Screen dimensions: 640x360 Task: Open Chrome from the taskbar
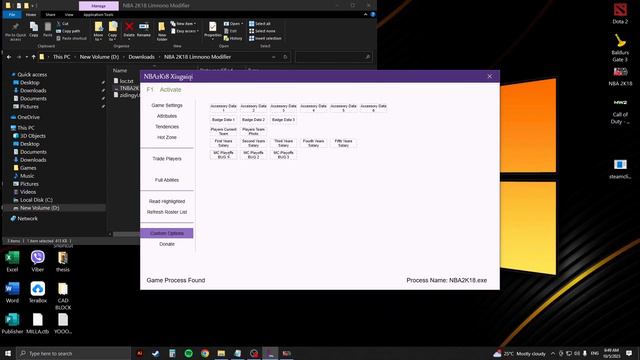(x=205, y=353)
